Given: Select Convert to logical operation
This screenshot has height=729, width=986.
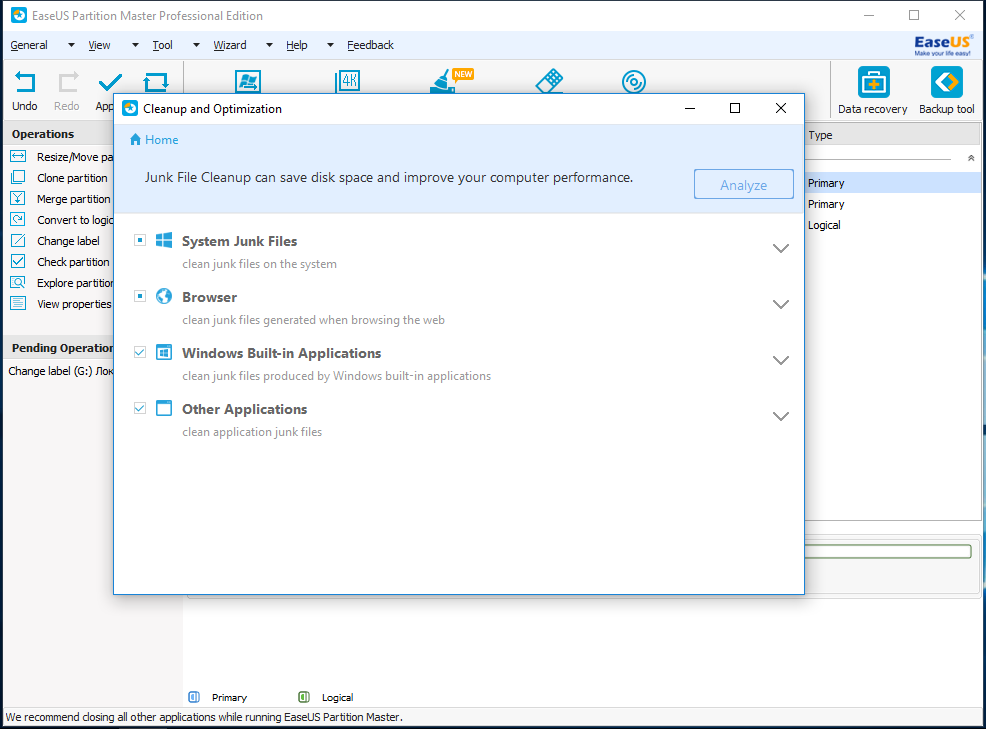Looking at the screenshot, I should coord(62,220).
